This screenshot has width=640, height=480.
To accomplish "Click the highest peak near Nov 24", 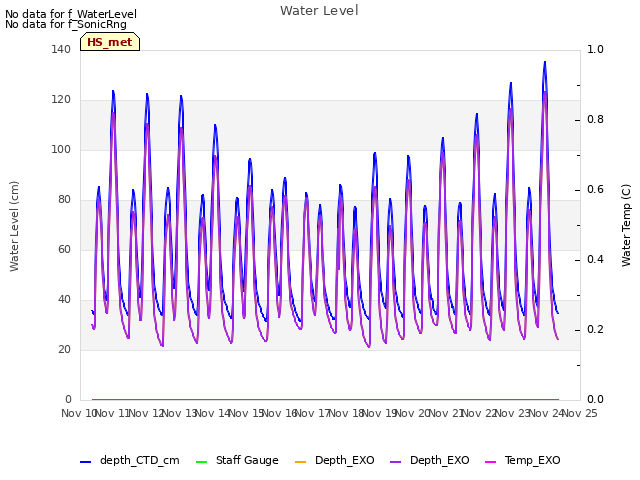I will click(545, 62).
